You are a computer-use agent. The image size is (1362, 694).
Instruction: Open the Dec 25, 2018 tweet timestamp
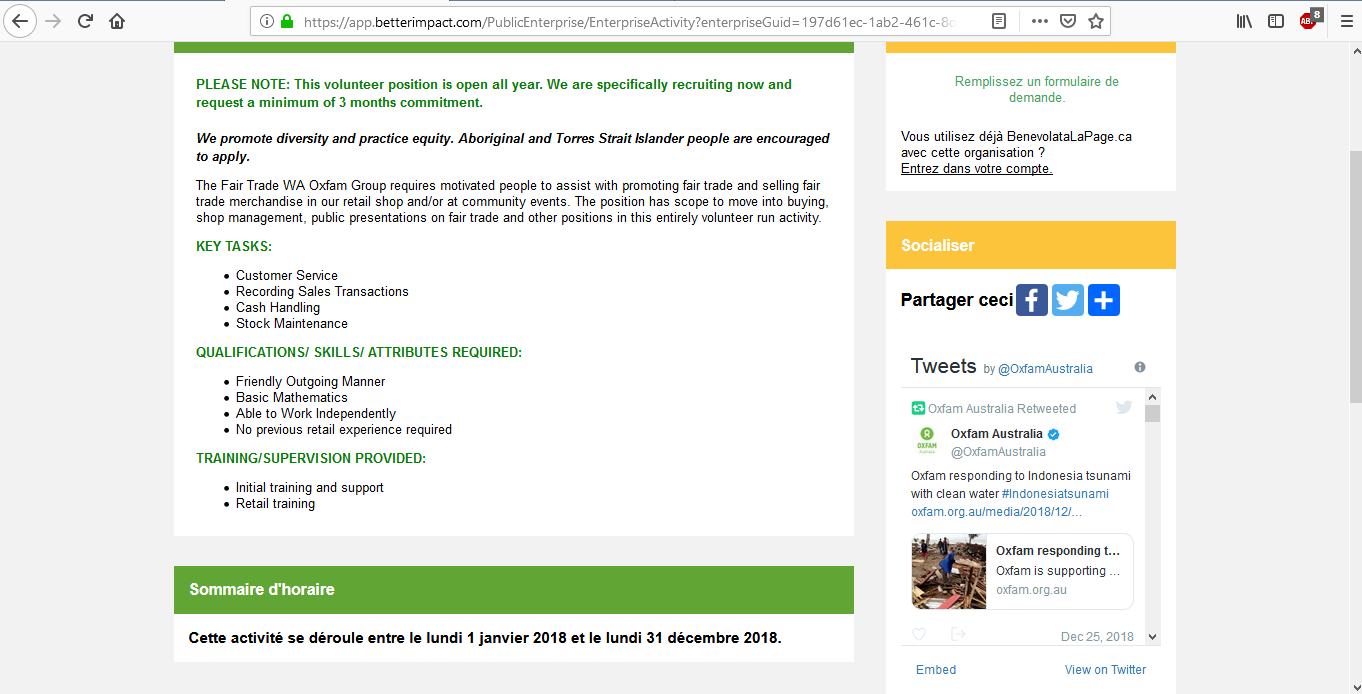point(1097,637)
